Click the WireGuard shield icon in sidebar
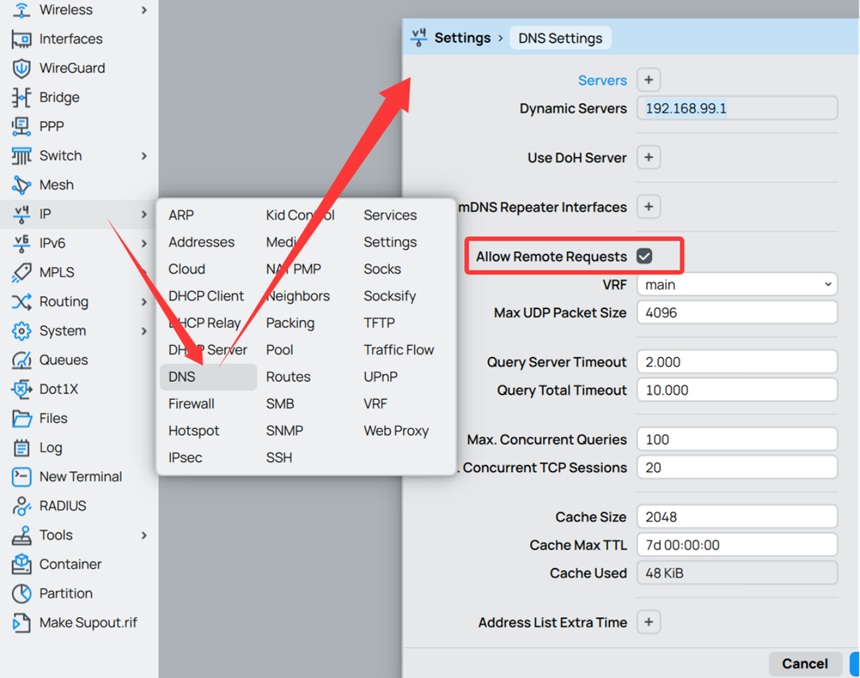Viewport: 860px width, 678px height. click(21, 68)
